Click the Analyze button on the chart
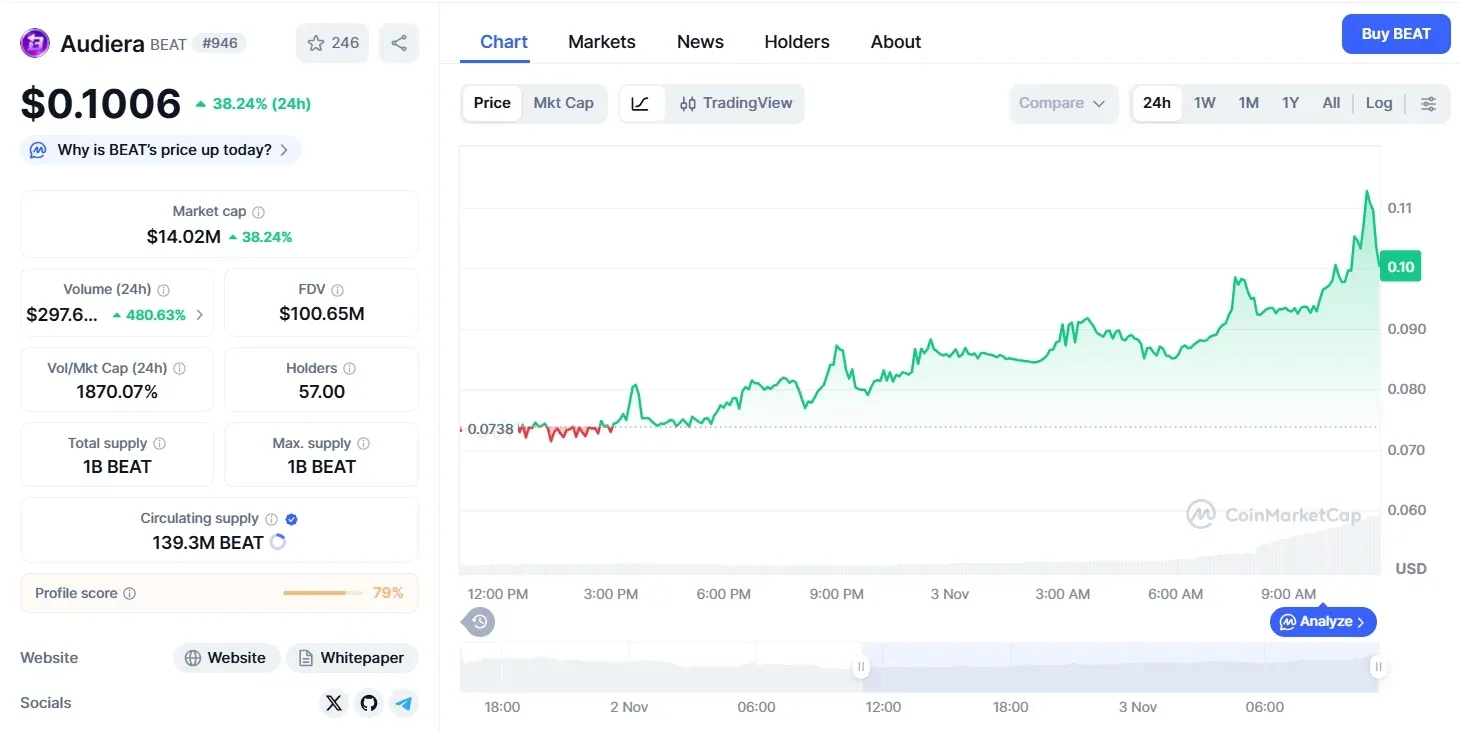 click(x=1322, y=621)
